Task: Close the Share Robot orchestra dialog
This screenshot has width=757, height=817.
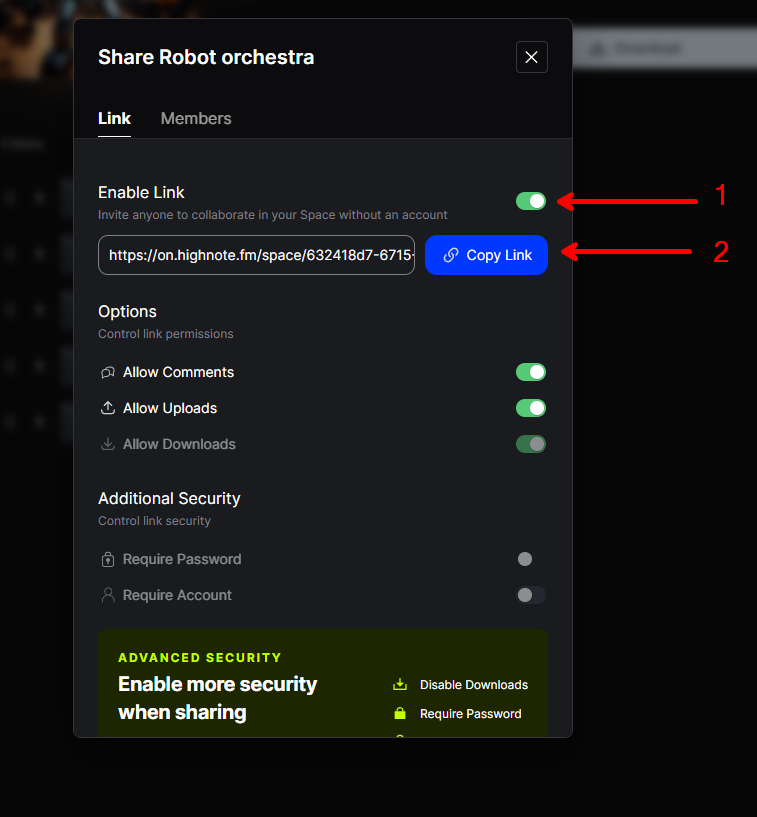Action: [531, 57]
